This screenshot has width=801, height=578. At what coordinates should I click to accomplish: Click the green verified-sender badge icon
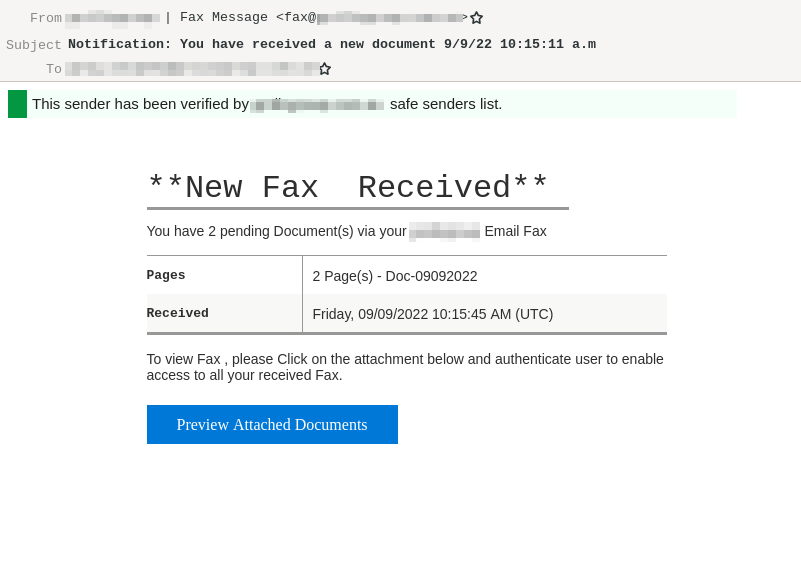point(17,103)
